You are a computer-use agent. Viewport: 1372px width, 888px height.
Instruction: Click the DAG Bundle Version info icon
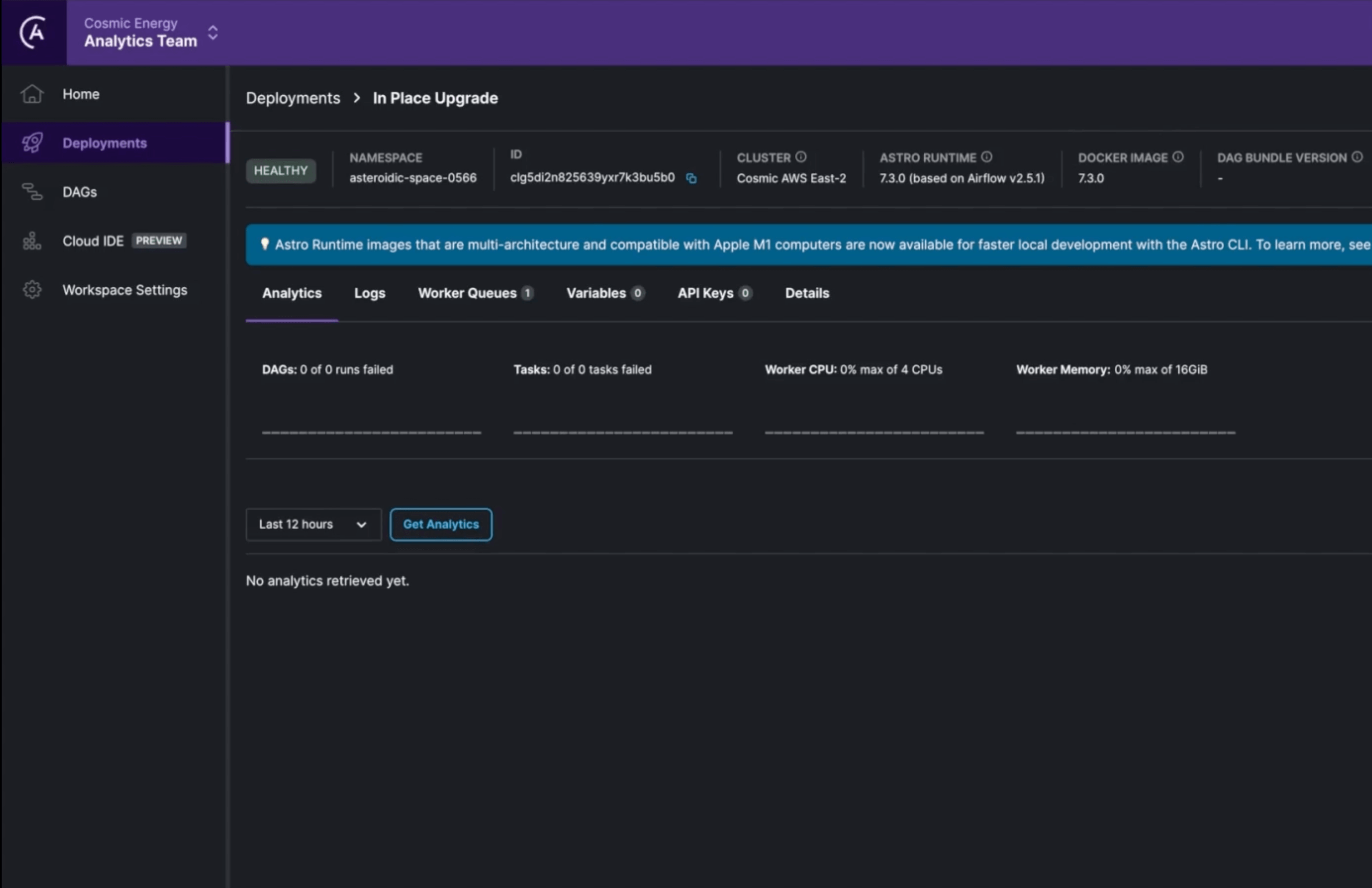[x=1356, y=157]
